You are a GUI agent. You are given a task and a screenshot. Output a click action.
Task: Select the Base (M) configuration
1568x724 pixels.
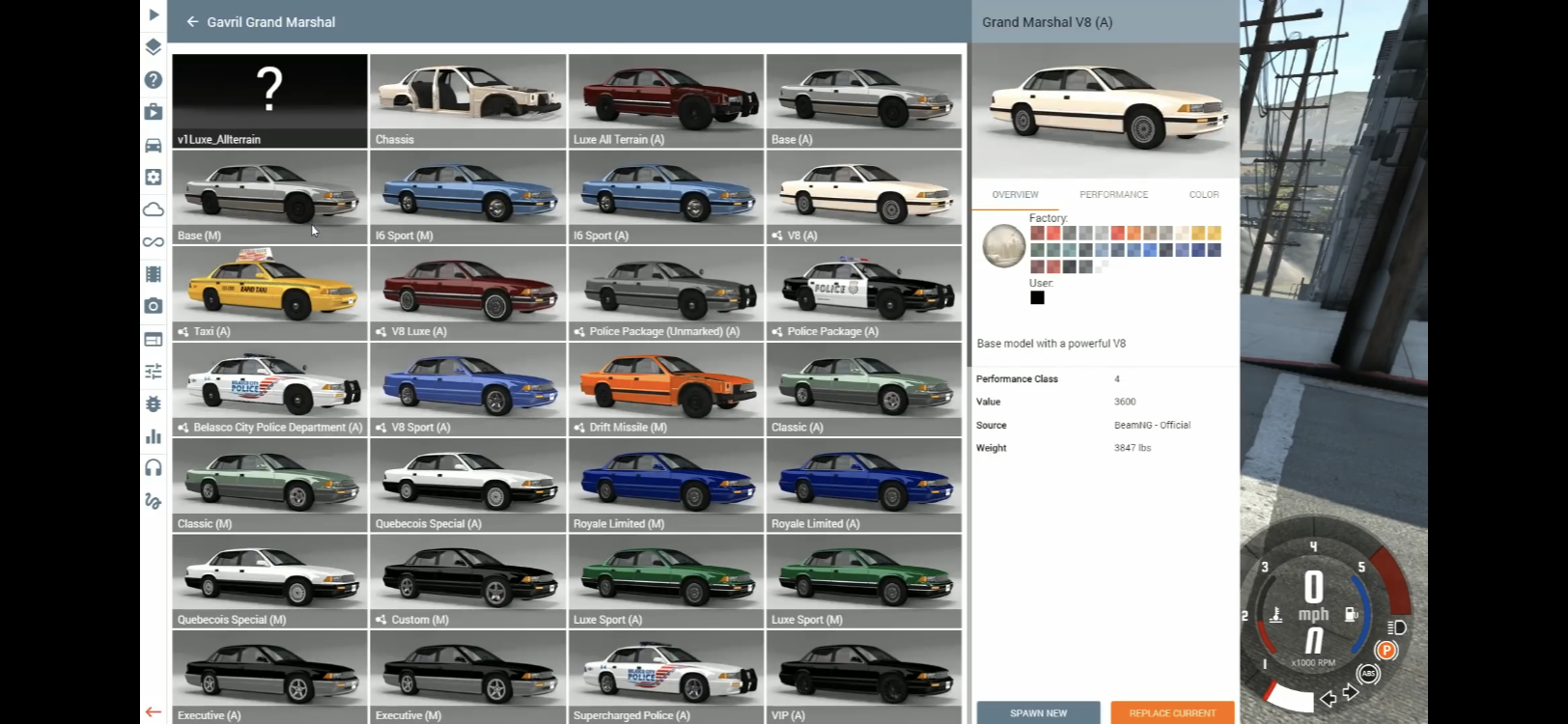click(269, 197)
